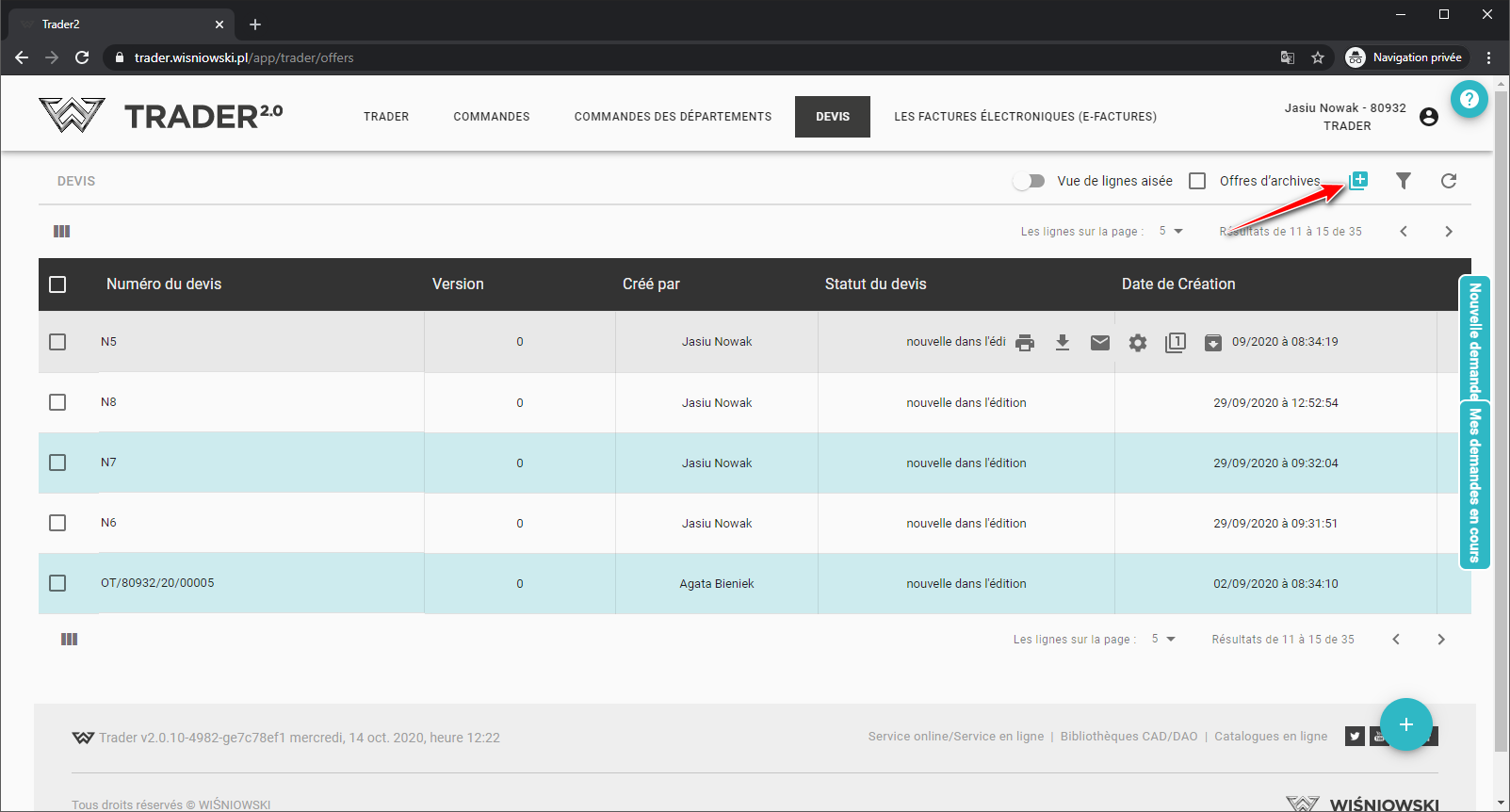Follow the Bibliothèques CAD/DAO link

[1128, 737]
